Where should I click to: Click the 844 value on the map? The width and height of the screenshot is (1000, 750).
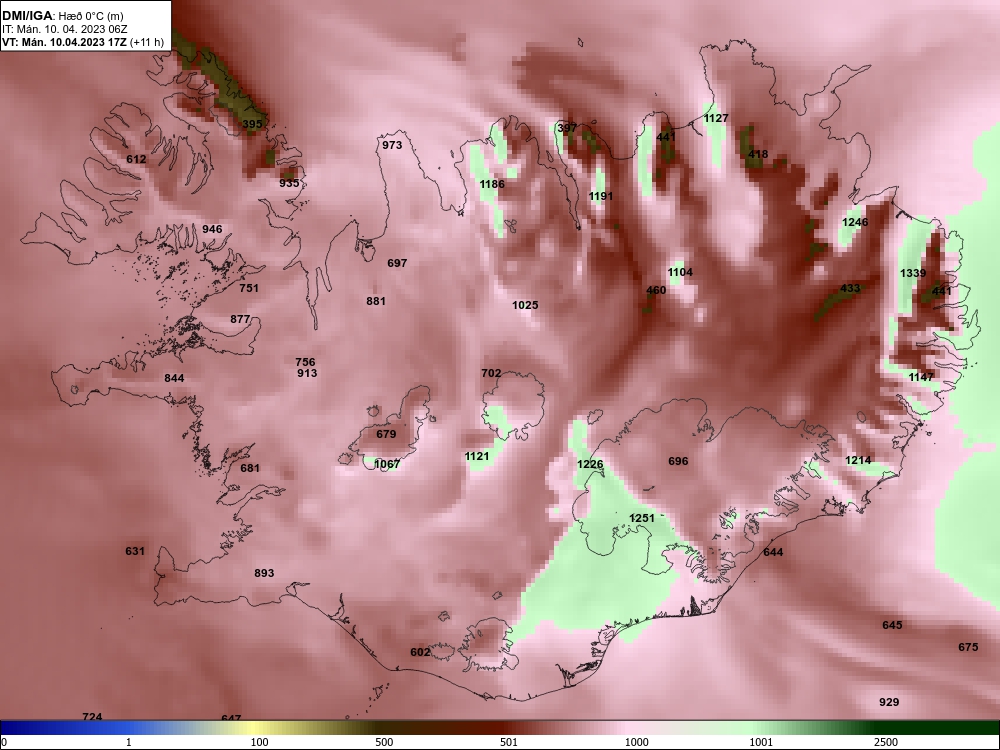pos(174,378)
